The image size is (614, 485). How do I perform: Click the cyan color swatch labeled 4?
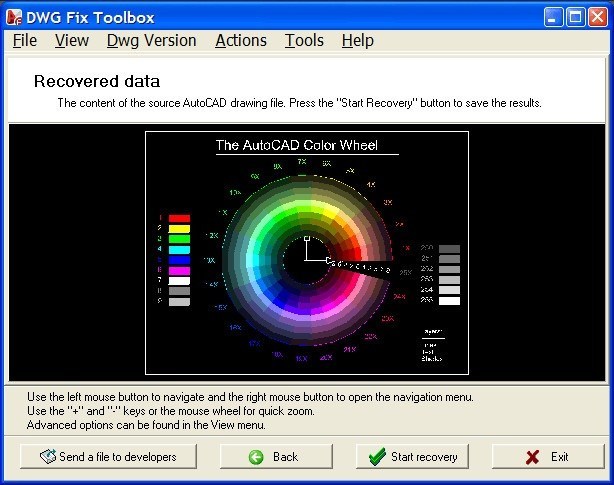click(x=179, y=249)
